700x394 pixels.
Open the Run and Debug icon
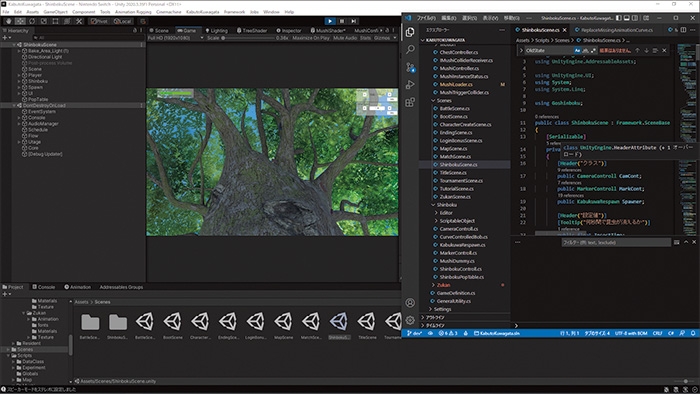coord(410,85)
